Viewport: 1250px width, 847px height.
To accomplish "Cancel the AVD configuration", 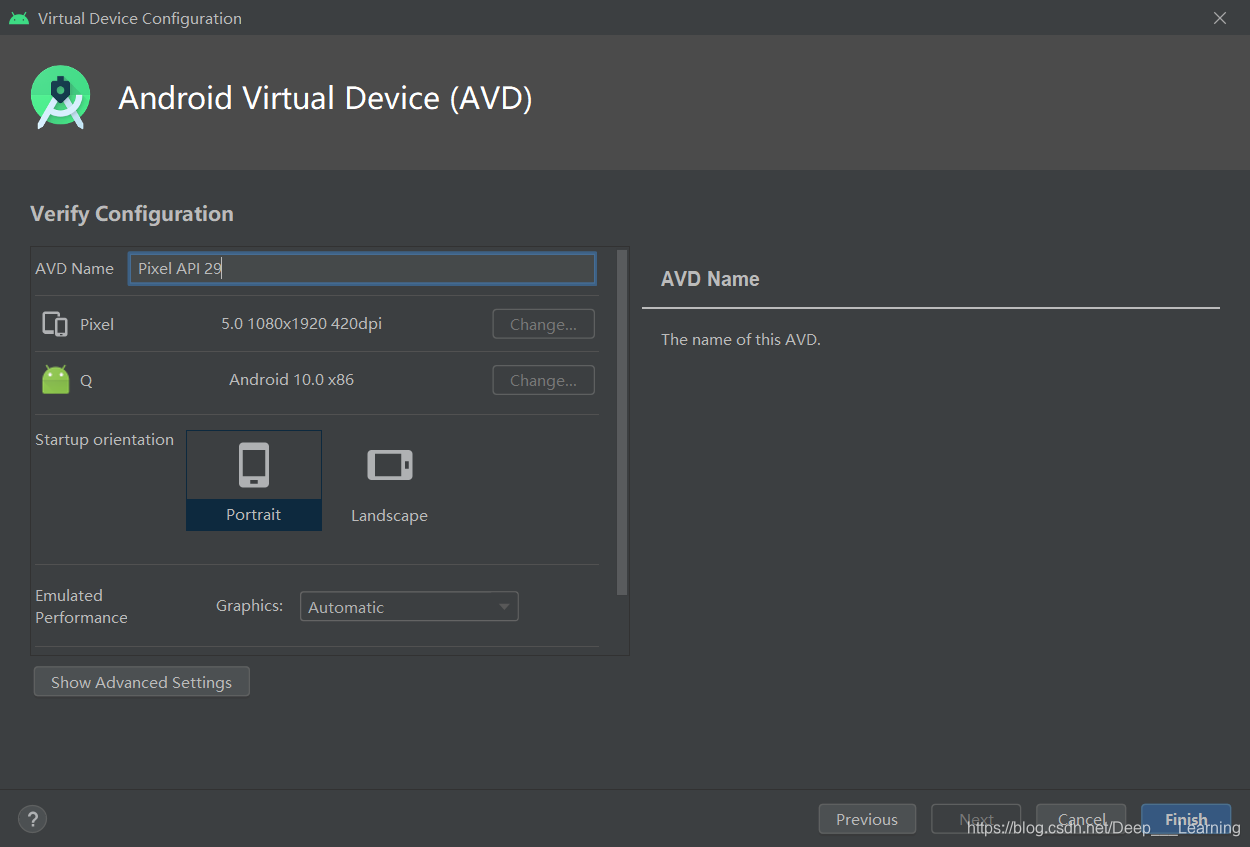I will pyautogui.click(x=1081, y=819).
